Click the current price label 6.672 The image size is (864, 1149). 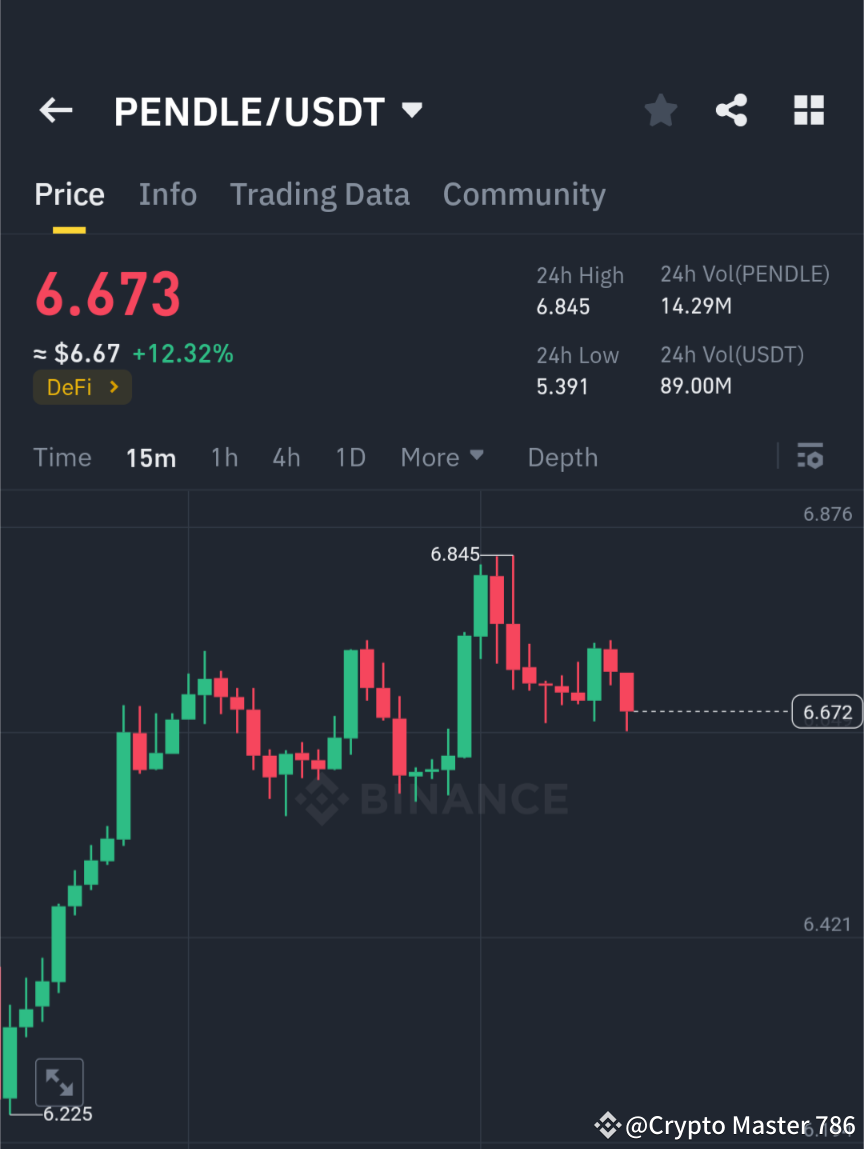pos(827,711)
